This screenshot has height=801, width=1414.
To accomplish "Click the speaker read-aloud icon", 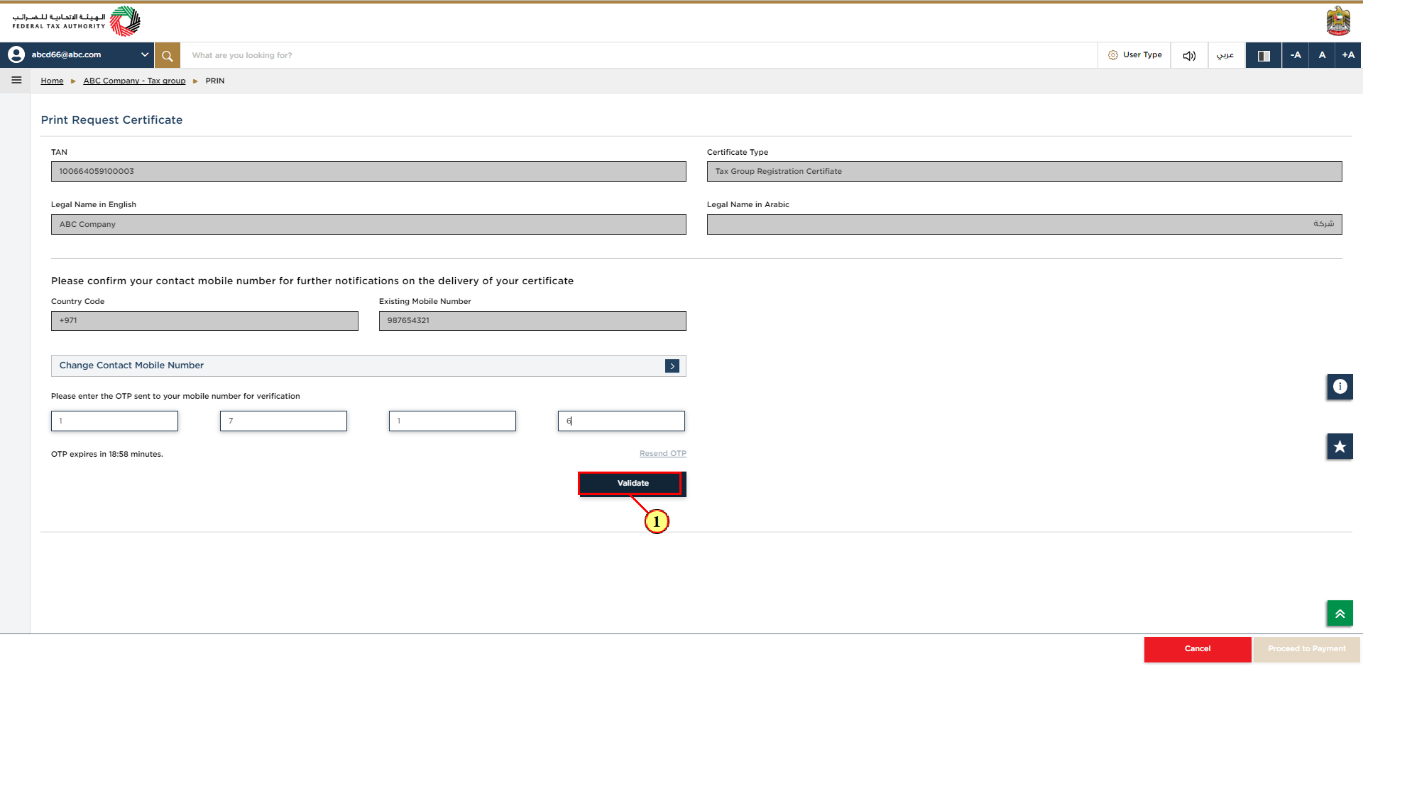I will point(1189,55).
